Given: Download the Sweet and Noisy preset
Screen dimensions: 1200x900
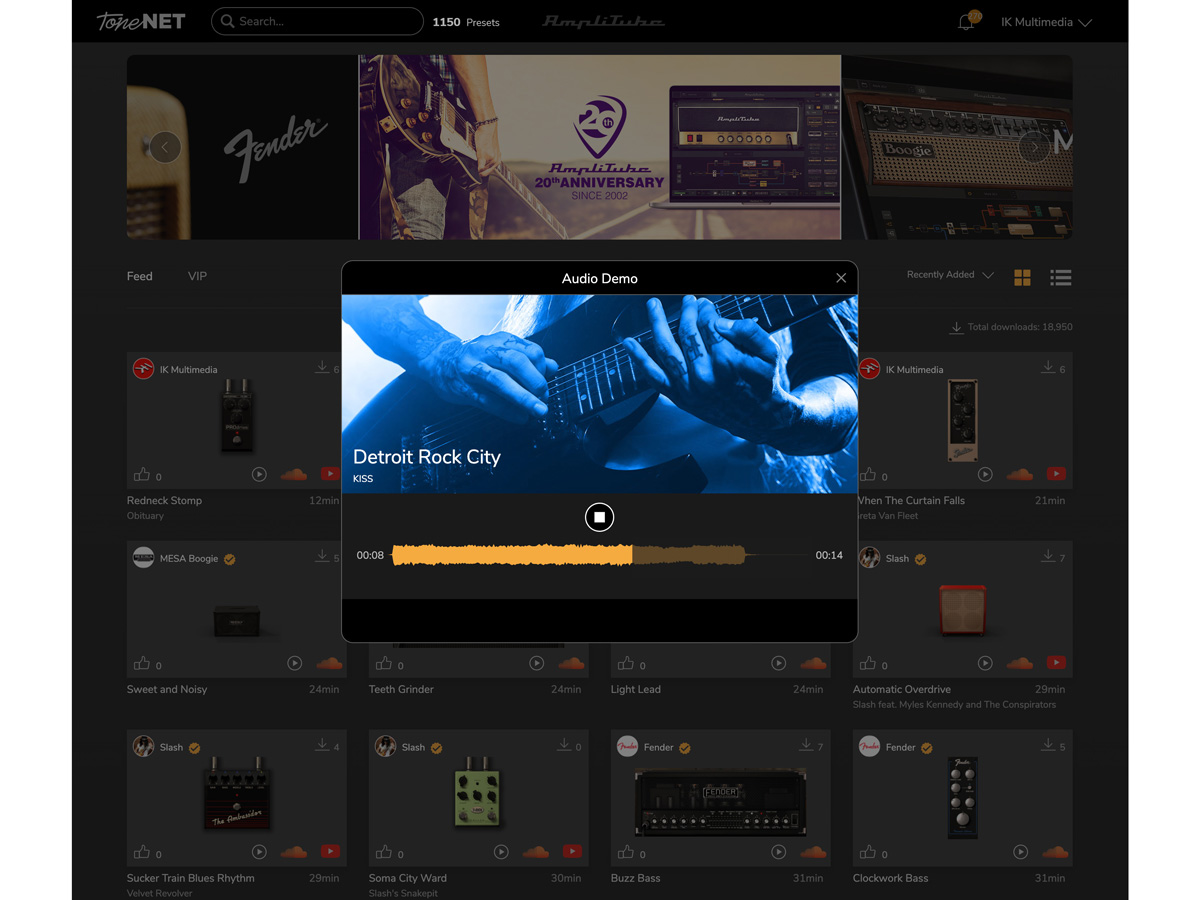Looking at the screenshot, I should [x=322, y=556].
